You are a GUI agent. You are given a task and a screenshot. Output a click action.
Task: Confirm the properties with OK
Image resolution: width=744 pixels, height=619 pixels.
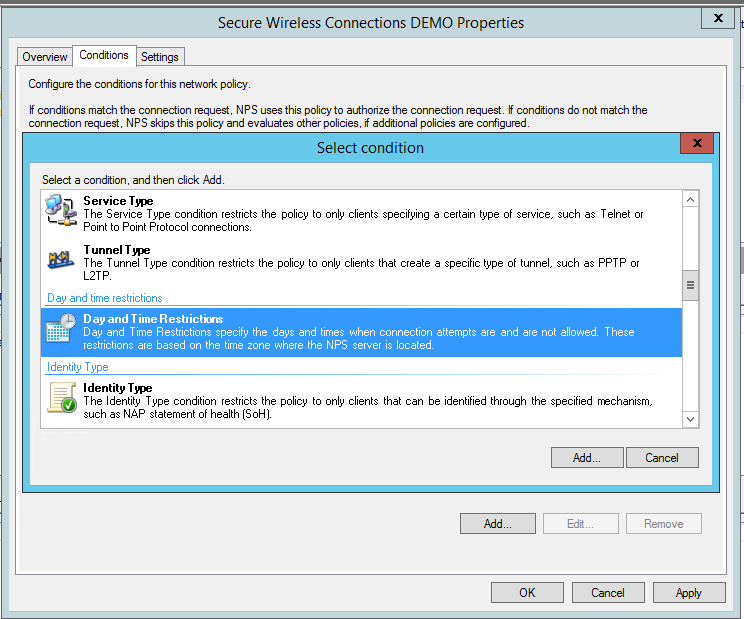click(527, 592)
